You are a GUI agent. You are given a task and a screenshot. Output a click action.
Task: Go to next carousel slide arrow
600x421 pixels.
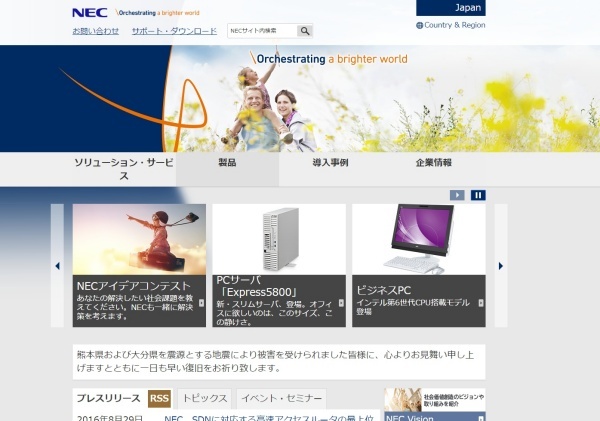[x=501, y=266]
